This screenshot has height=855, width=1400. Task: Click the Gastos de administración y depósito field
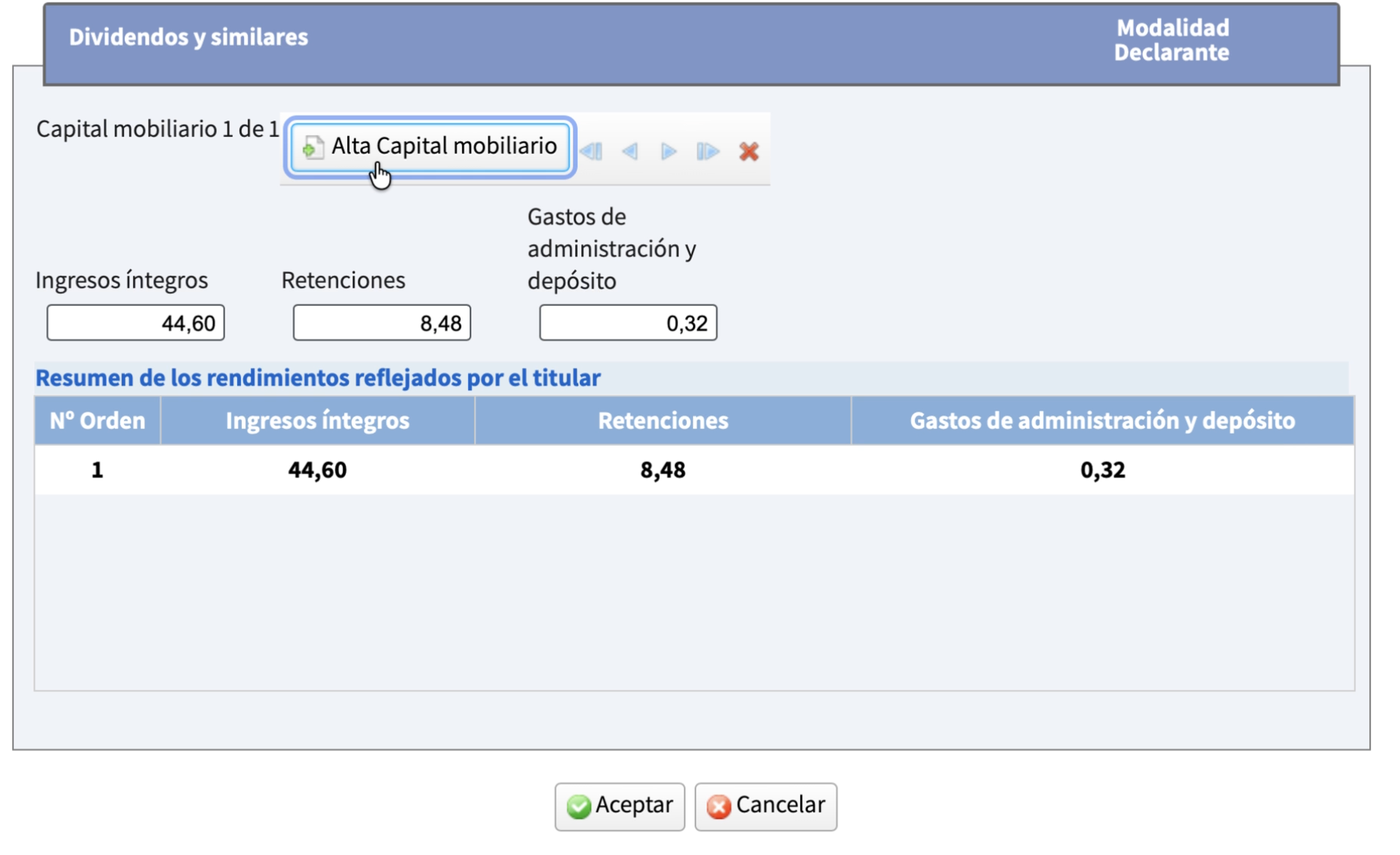click(x=628, y=323)
